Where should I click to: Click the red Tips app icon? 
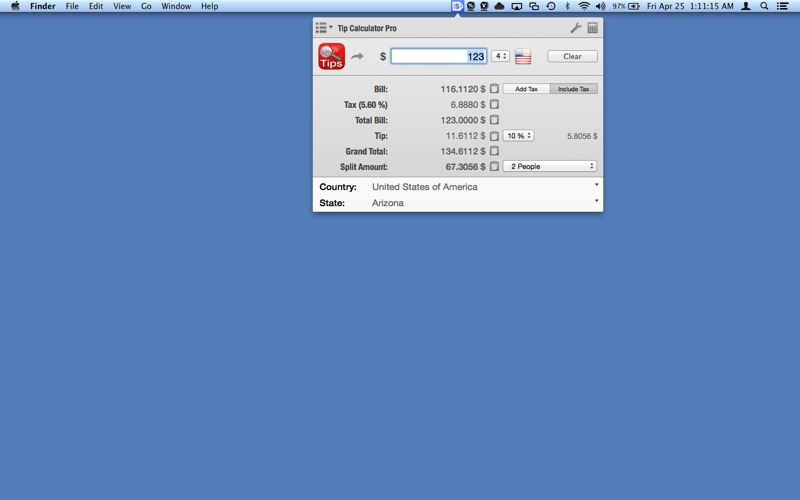coord(332,56)
